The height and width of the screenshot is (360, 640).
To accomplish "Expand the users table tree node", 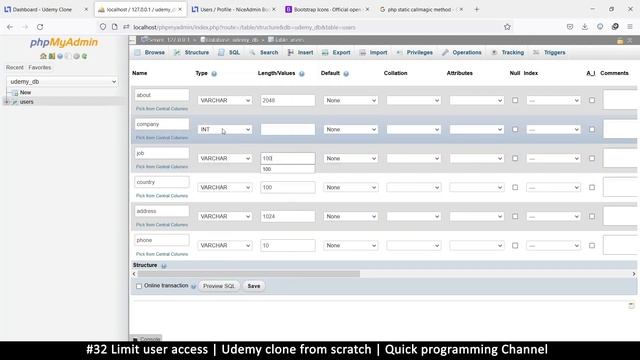I will (x=7, y=102).
